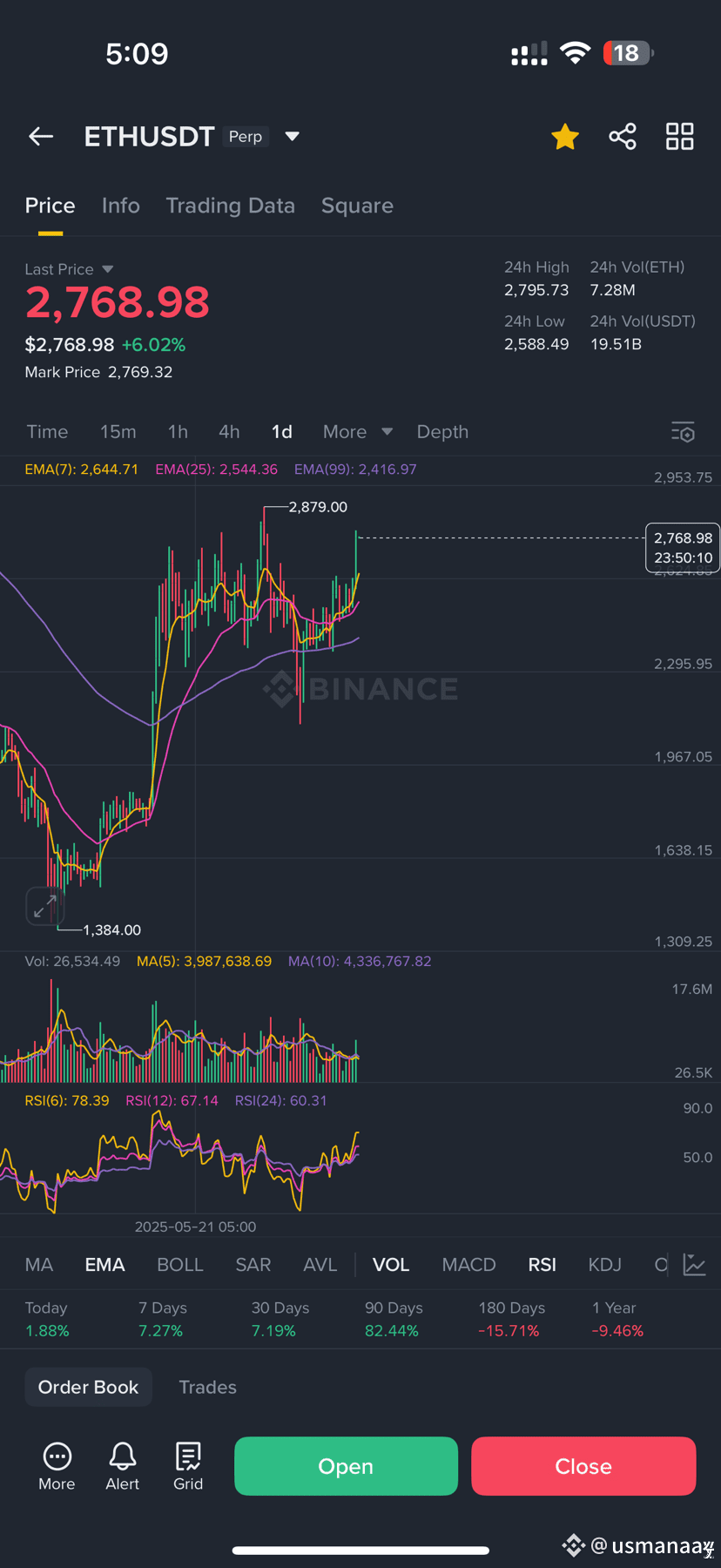Image resolution: width=721 pixels, height=1568 pixels.
Task: Tap the Perp contract label
Action: pyautogui.click(x=245, y=137)
